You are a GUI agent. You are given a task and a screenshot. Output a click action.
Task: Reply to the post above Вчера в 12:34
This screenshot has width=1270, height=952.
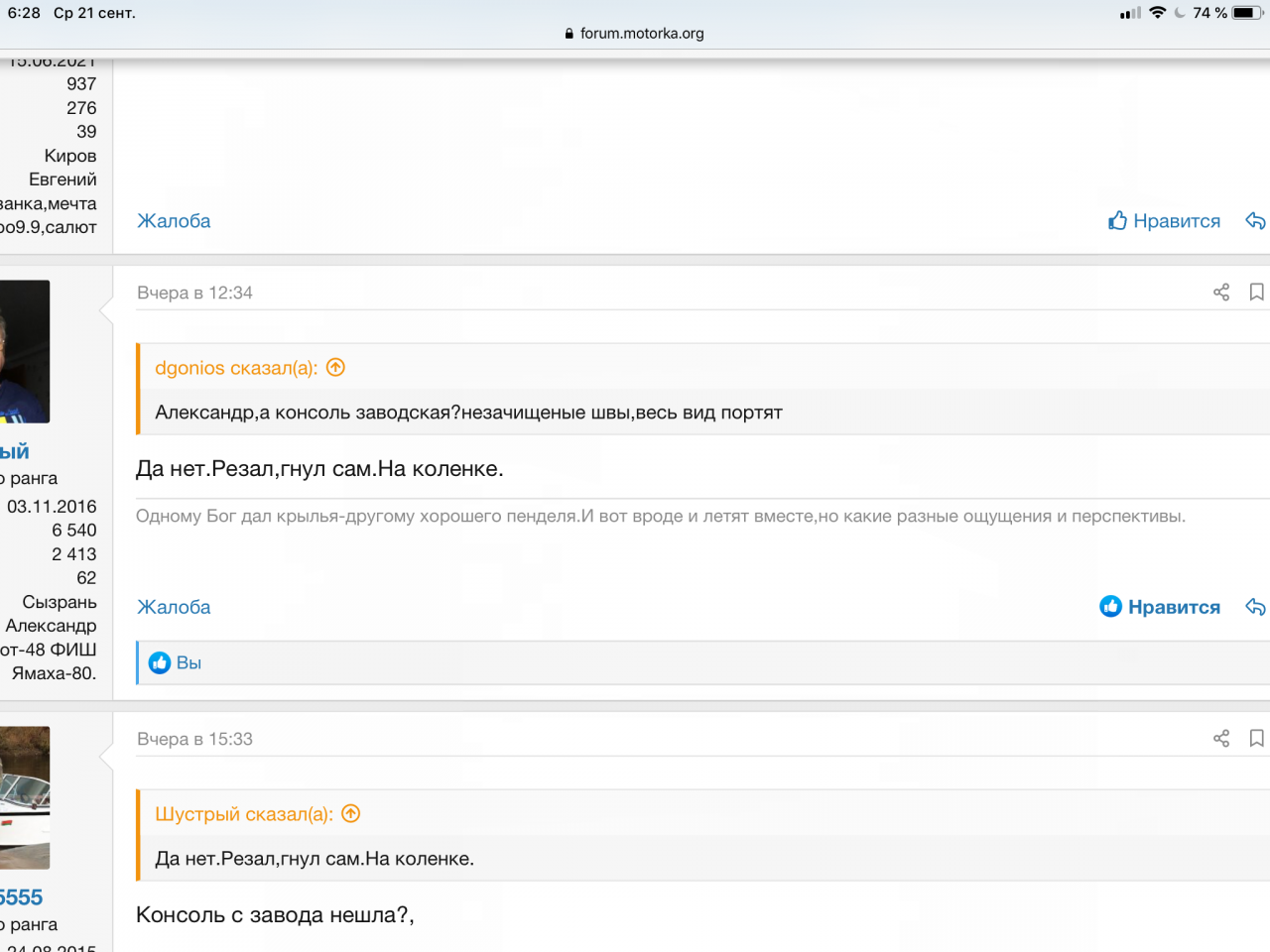click(1255, 221)
